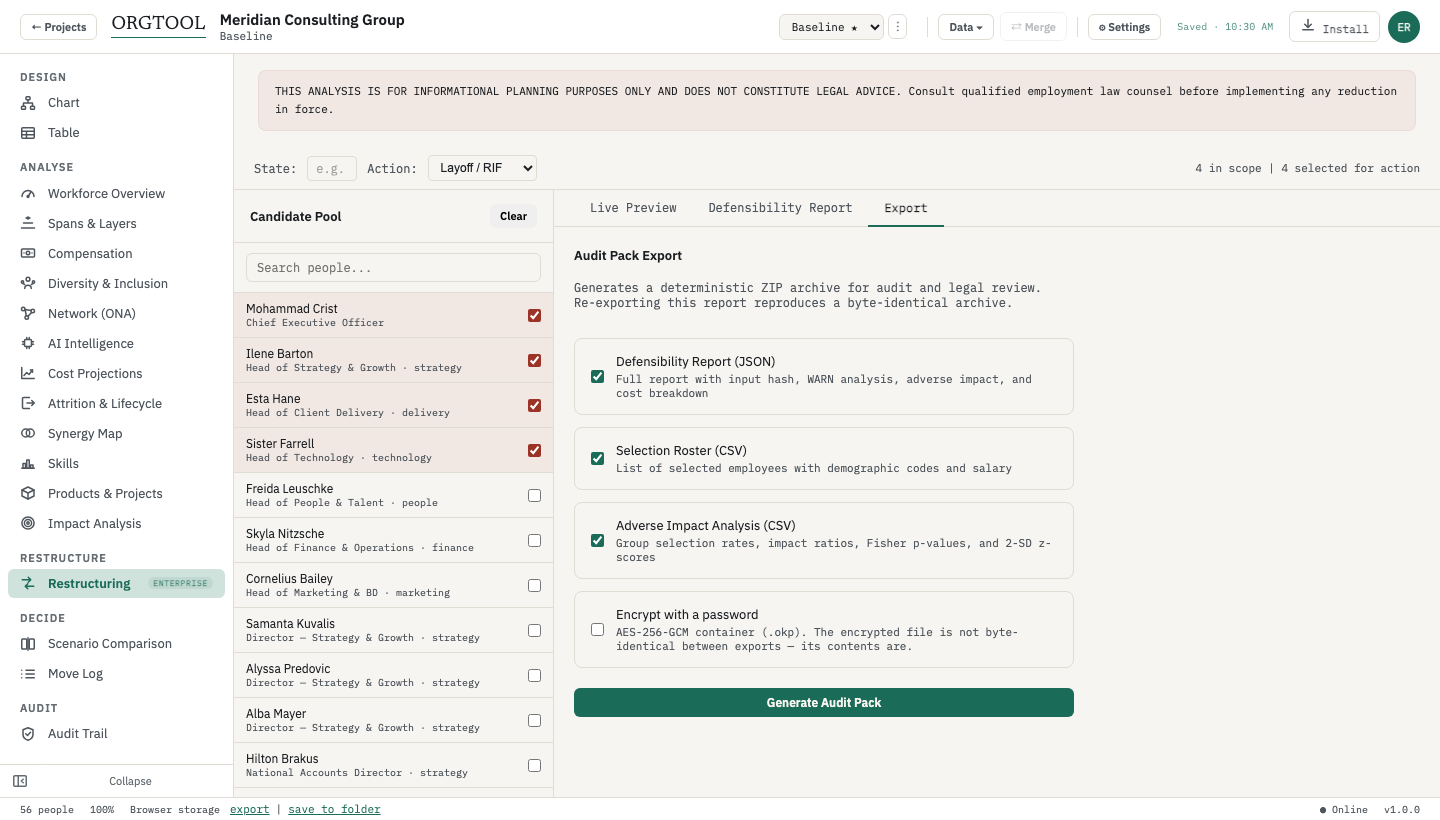
Task: Click the Install download icon button
Action: (1334, 27)
